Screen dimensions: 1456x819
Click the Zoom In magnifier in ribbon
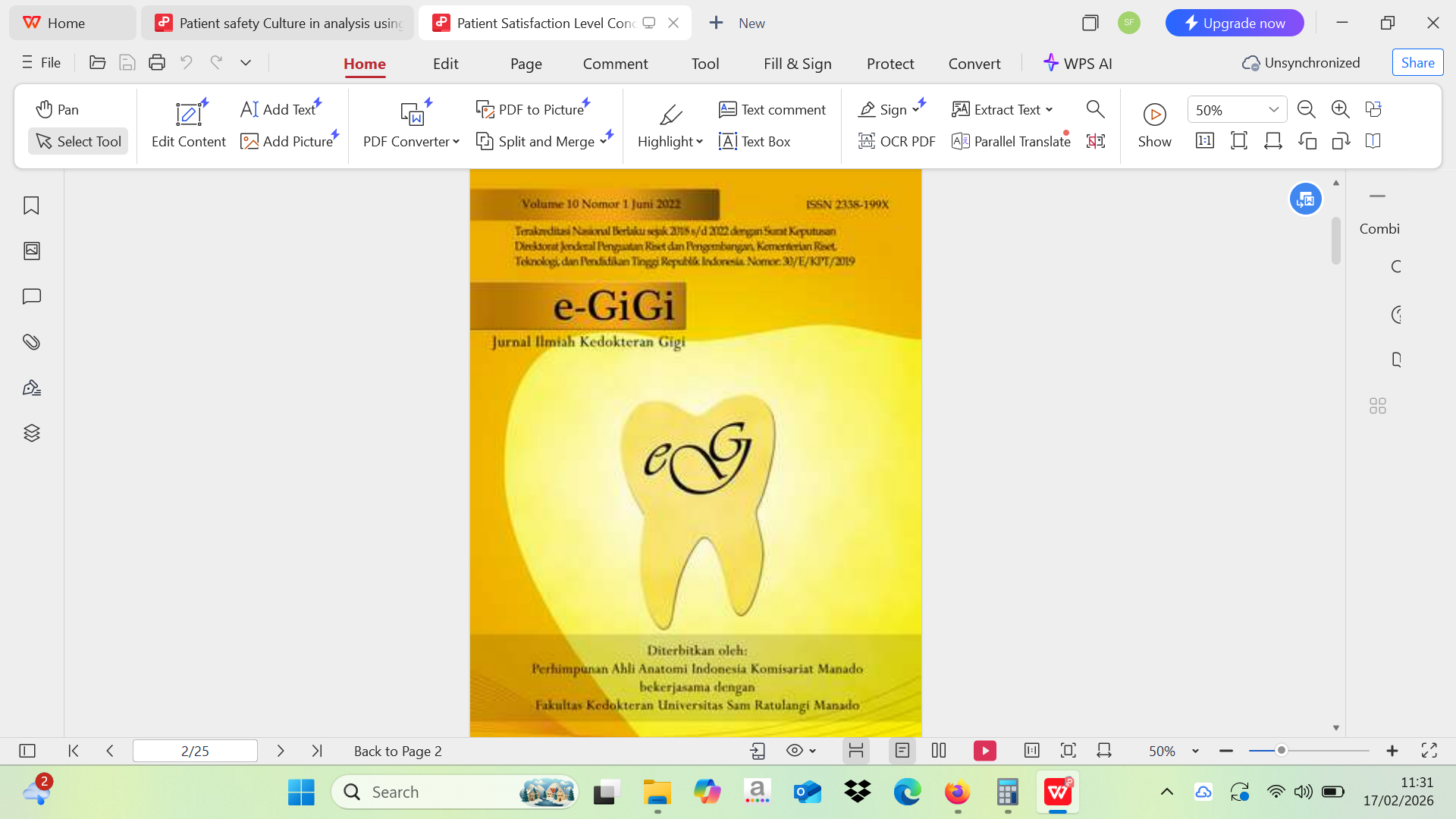pos(1340,109)
